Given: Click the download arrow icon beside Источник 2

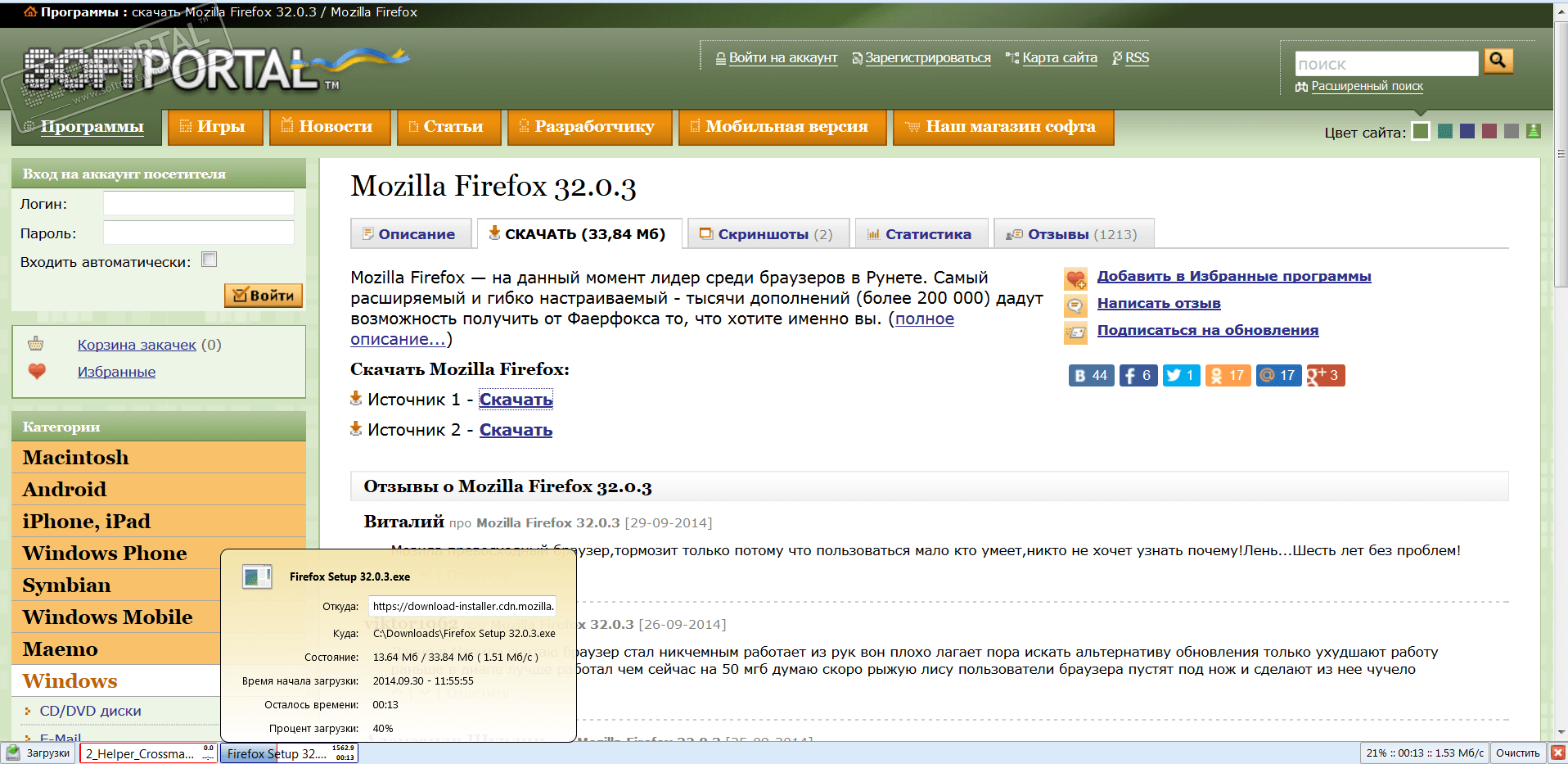Looking at the screenshot, I should click(x=356, y=428).
